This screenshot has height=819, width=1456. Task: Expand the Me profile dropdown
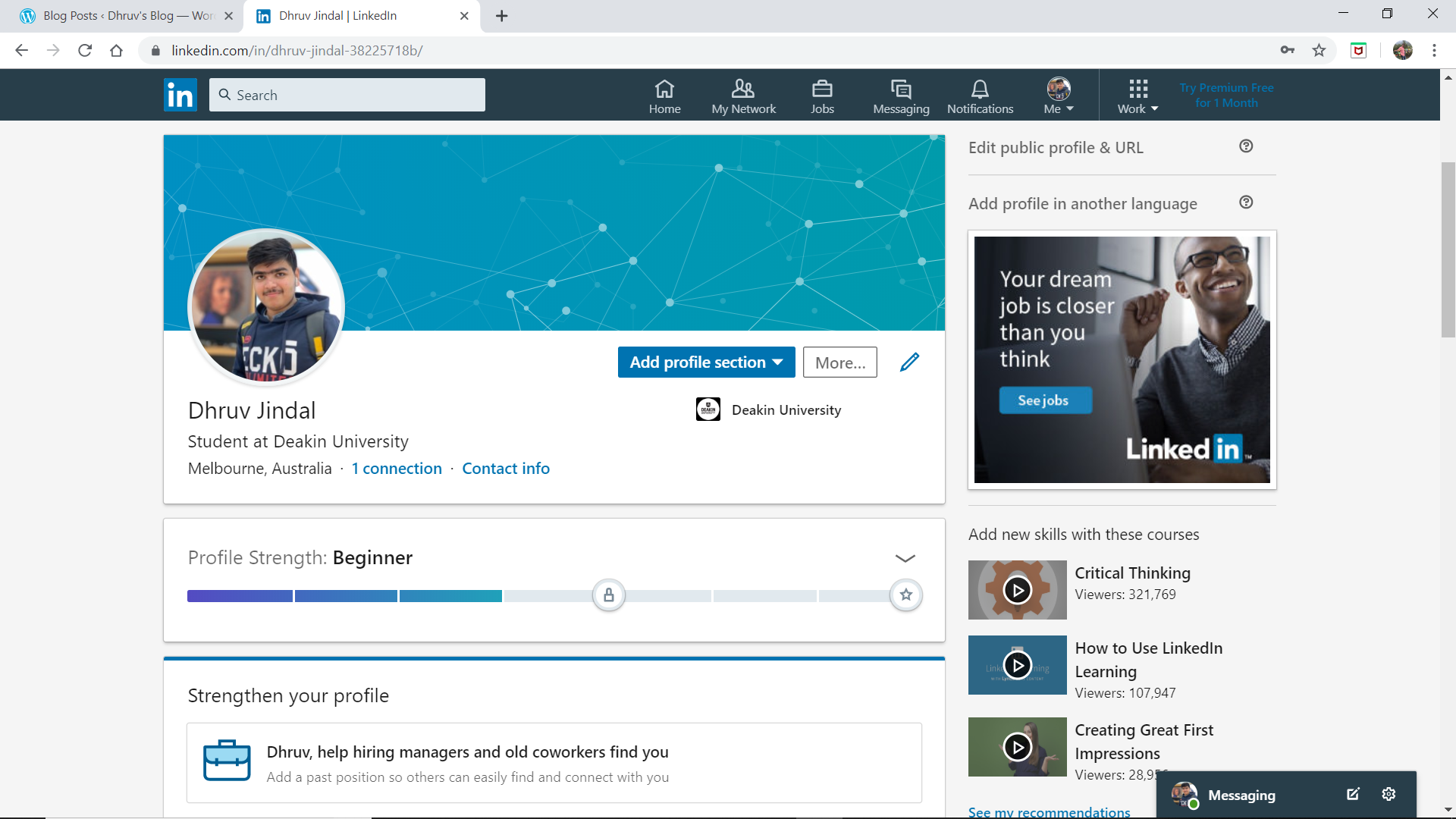click(x=1059, y=96)
